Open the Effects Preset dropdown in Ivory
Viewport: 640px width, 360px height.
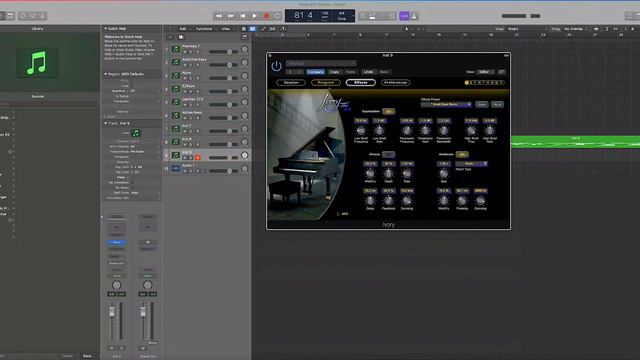(x=446, y=104)
